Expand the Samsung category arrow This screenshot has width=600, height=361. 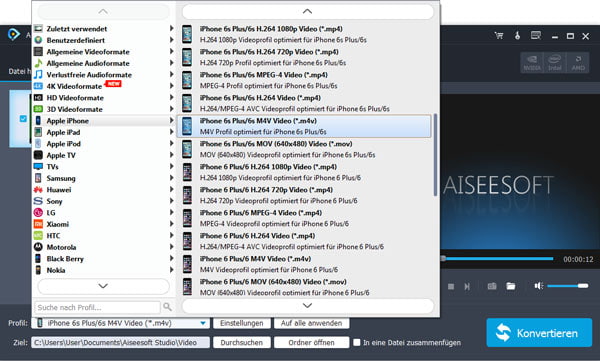click(x=171, y=178)
